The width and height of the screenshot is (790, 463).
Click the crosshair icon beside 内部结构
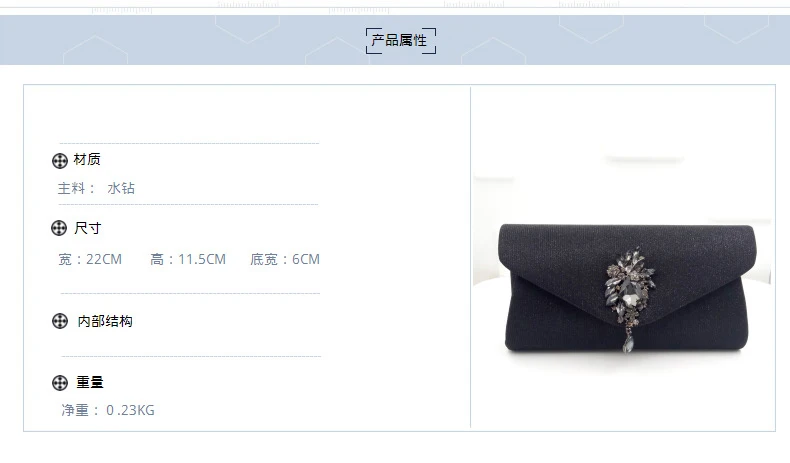(x=60, y=321)
